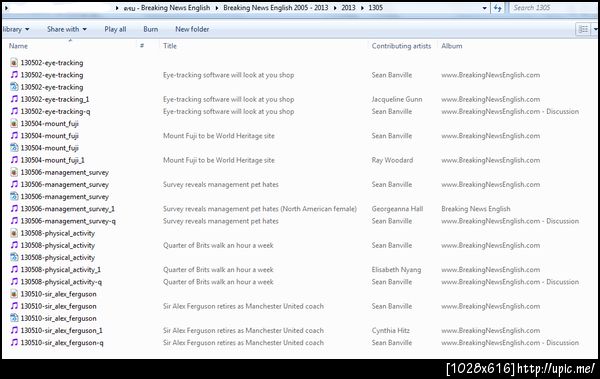Click the red document icon for 130508-physical_activity
Viewport: 600px width, 379px height.
[x=14, y=233]
